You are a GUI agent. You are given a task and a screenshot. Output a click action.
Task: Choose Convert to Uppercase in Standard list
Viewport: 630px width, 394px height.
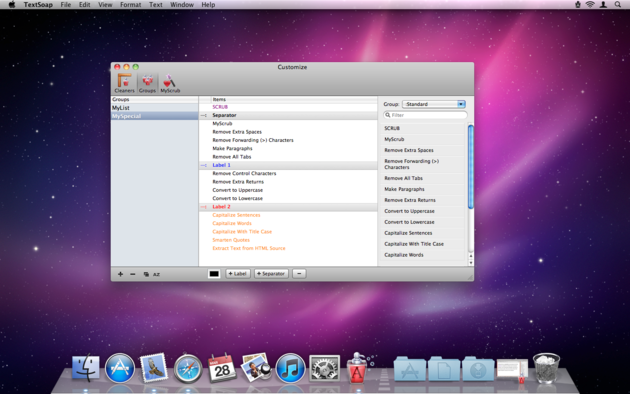(x=409, y=211)
